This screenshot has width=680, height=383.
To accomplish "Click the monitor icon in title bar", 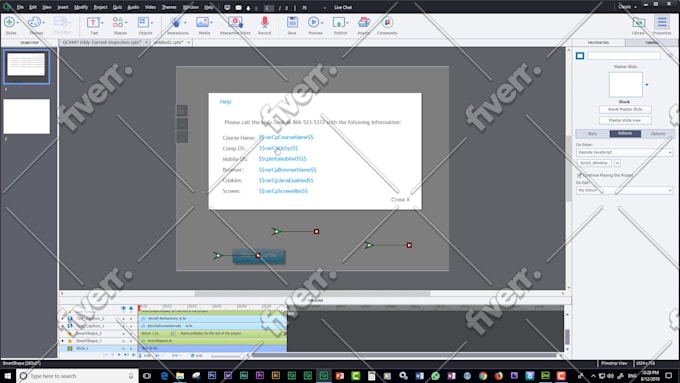I will click(x=227, y=7).
